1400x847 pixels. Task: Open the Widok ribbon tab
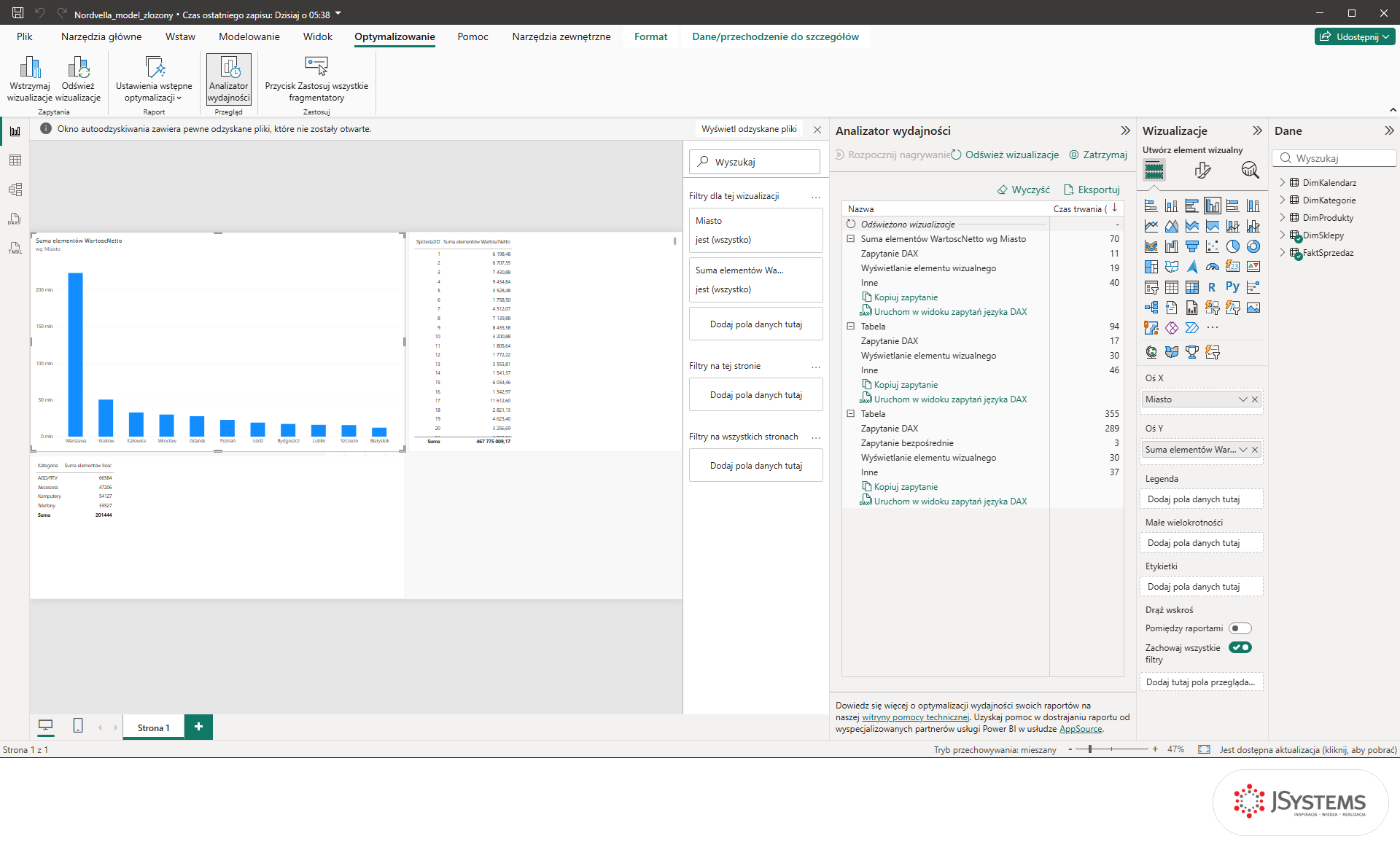point(317,36)
